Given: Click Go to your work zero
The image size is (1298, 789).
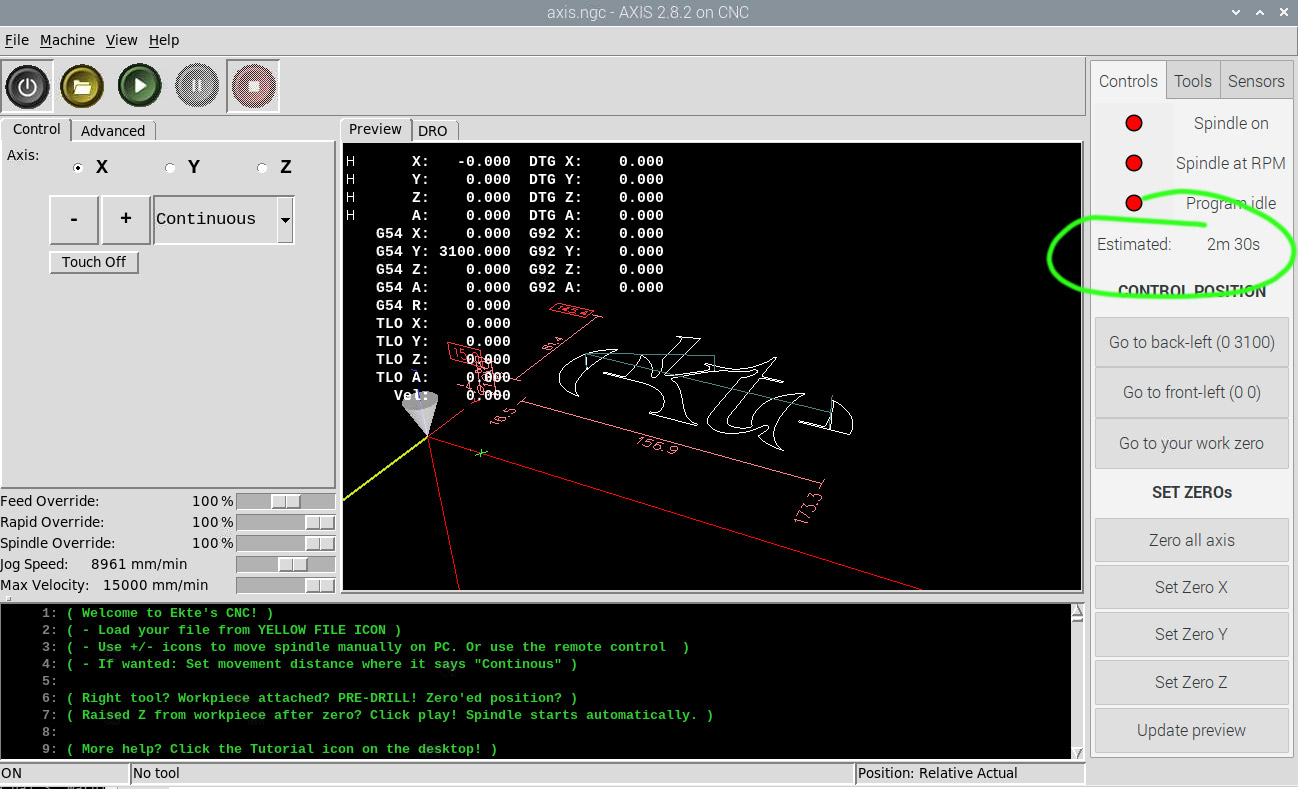Looking at the screenshot, I should pos(1191,443).
